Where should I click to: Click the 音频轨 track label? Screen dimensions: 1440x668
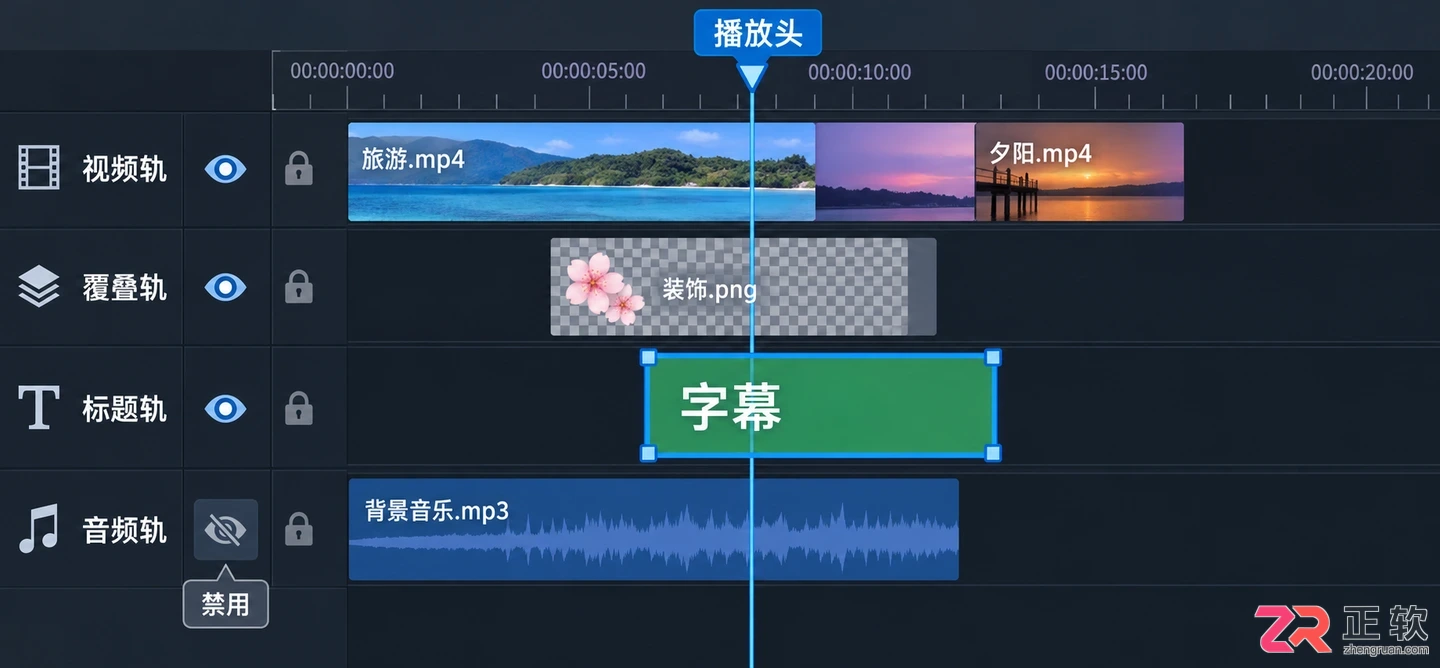point(124,530)
